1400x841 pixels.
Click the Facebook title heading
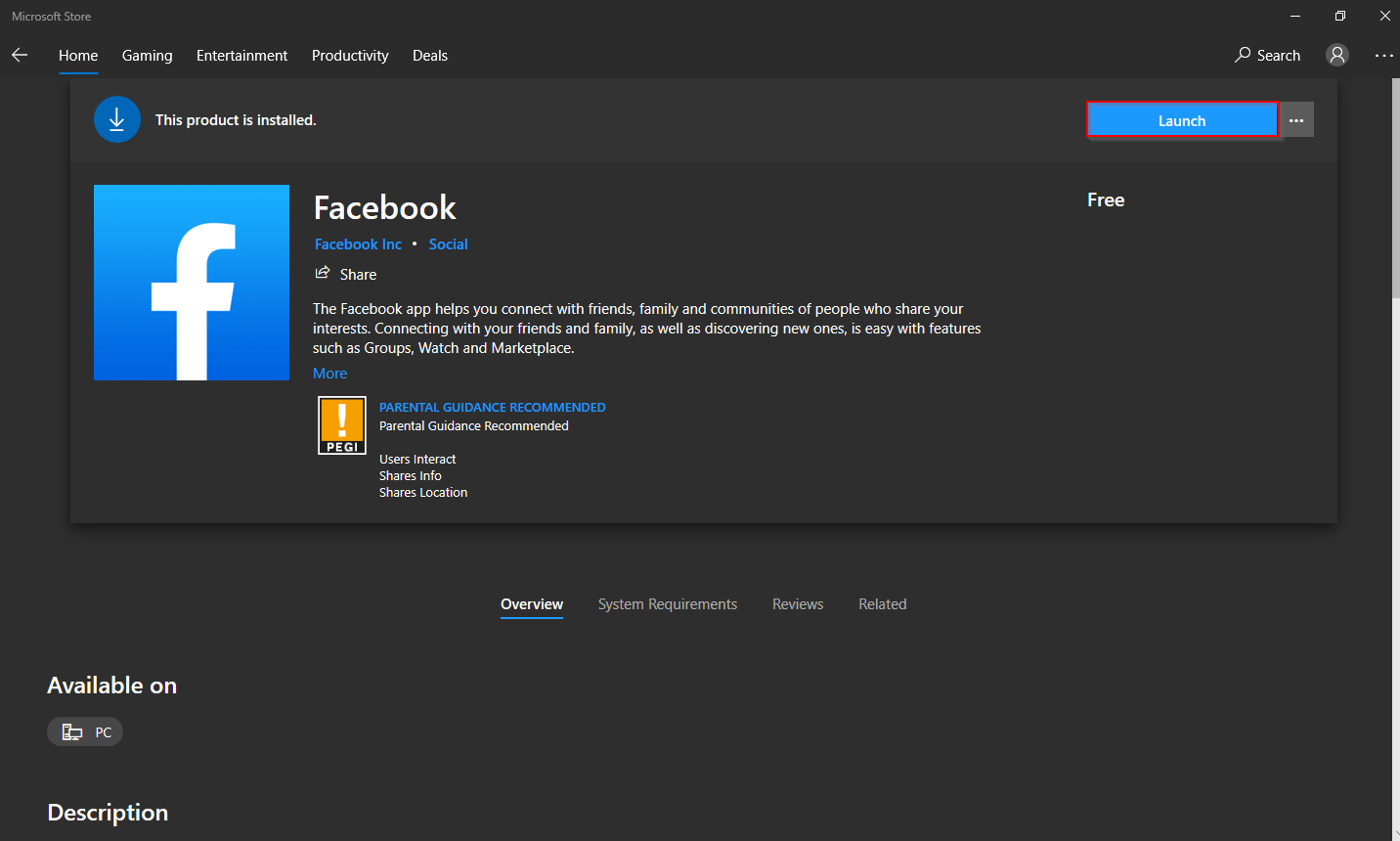click(385, 207)
